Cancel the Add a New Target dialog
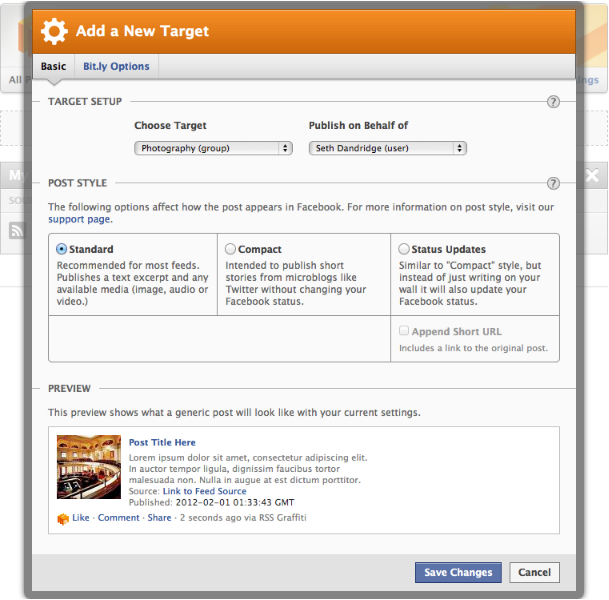609x600 pixels. (x=534, y=572)
